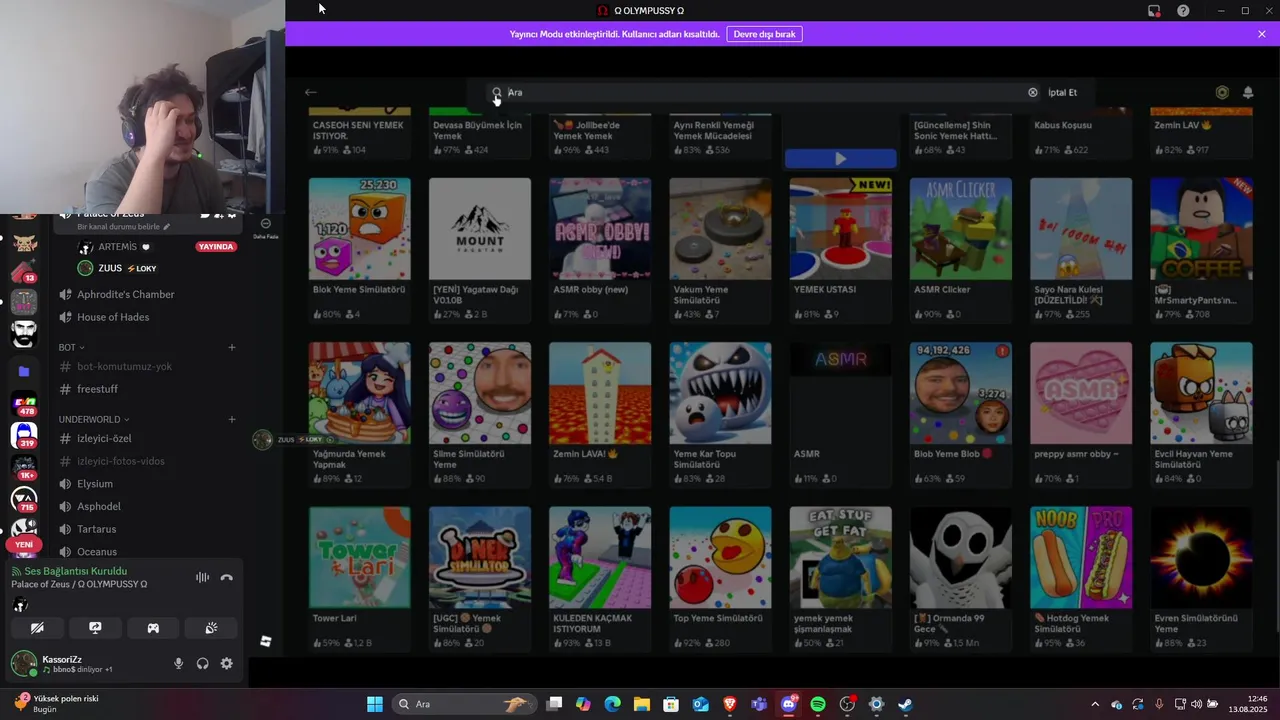This screenshot has height=720, width=1280.
Task: Open Blob Yeme Blob game thumbnail
Action: click(x=961, y=393)
